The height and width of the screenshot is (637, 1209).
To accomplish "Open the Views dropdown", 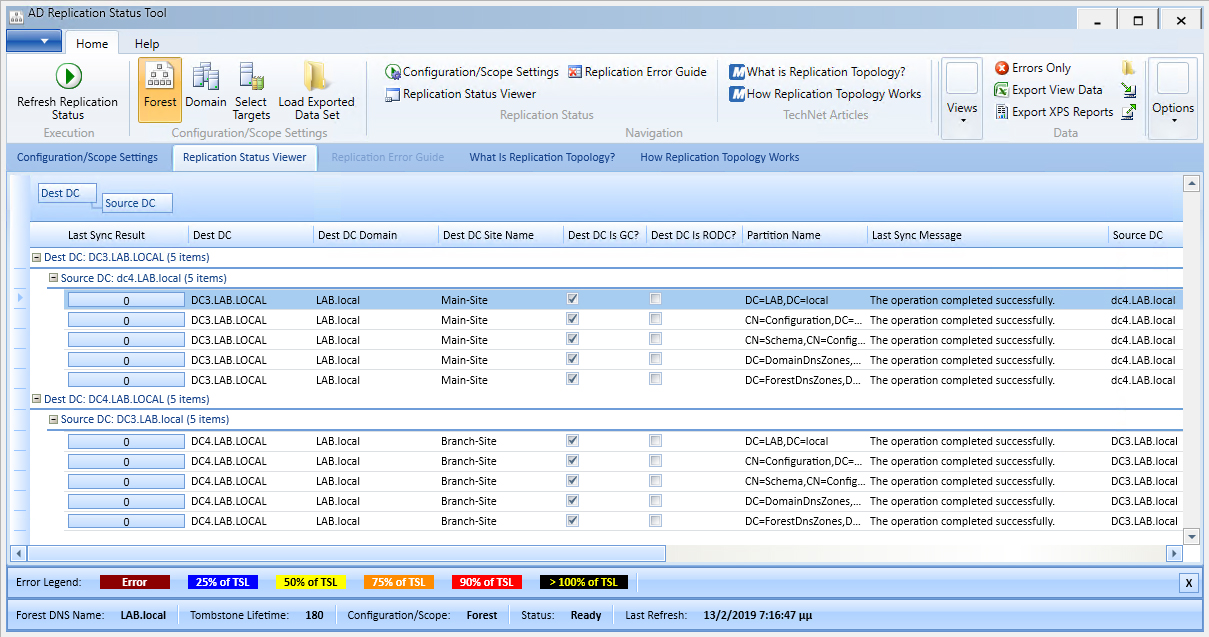I will point(962,98).
